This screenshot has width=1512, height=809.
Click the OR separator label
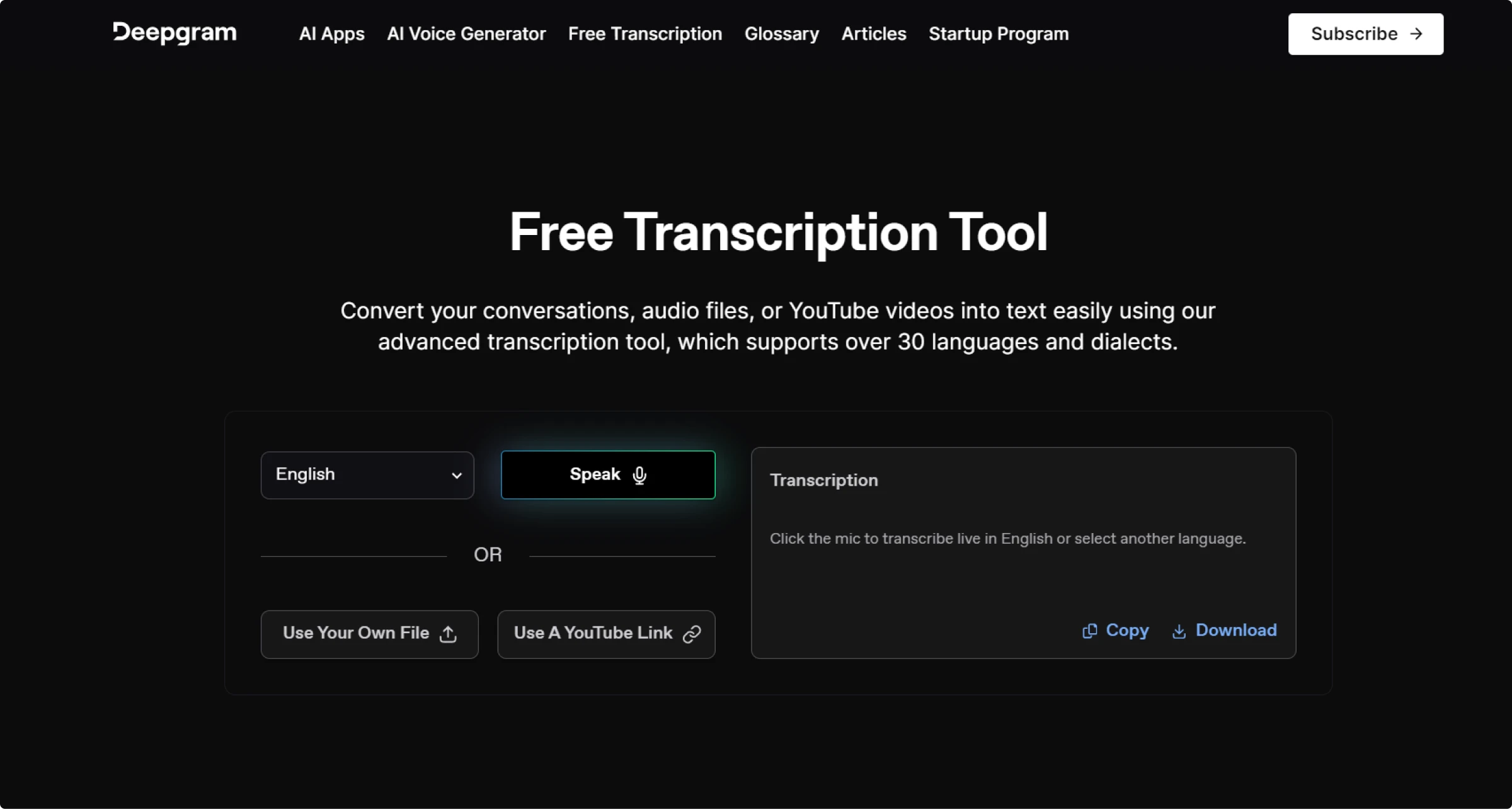coord(488,555)
